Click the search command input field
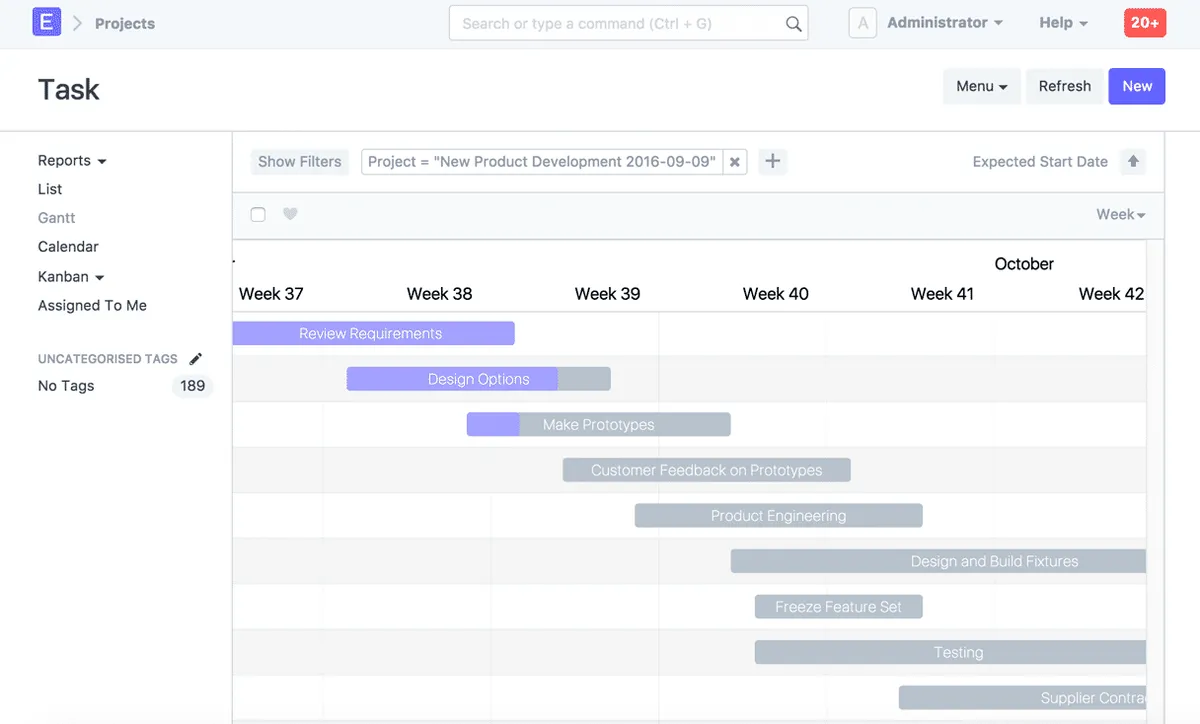Screen dimensions: 1200x724 coord(620,24)
